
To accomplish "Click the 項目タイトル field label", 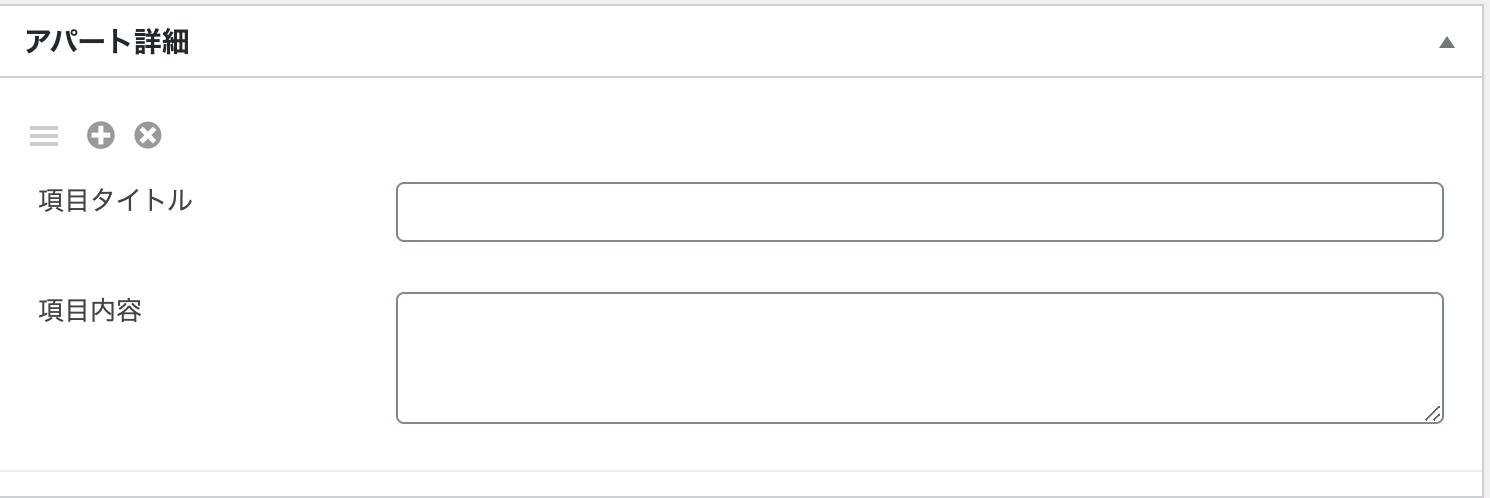I will coord(115,201).
